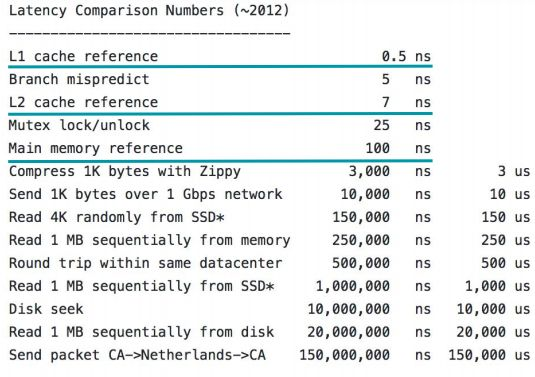The image size is (535, 377).
Task: Click the '150,000,000' ns packet value
Action: click(x=345, y=355)
